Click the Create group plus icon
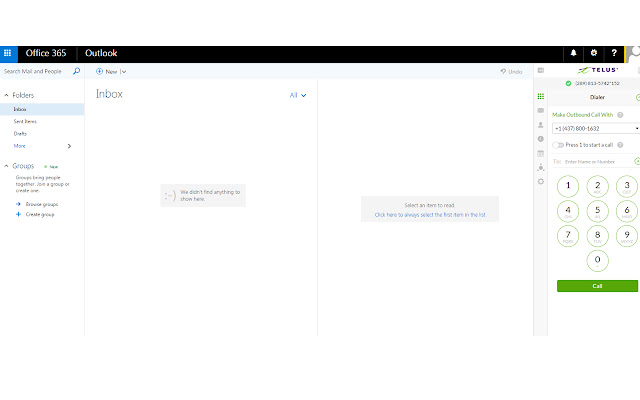The width and height of the screenshot is (640, 400). 18,214
